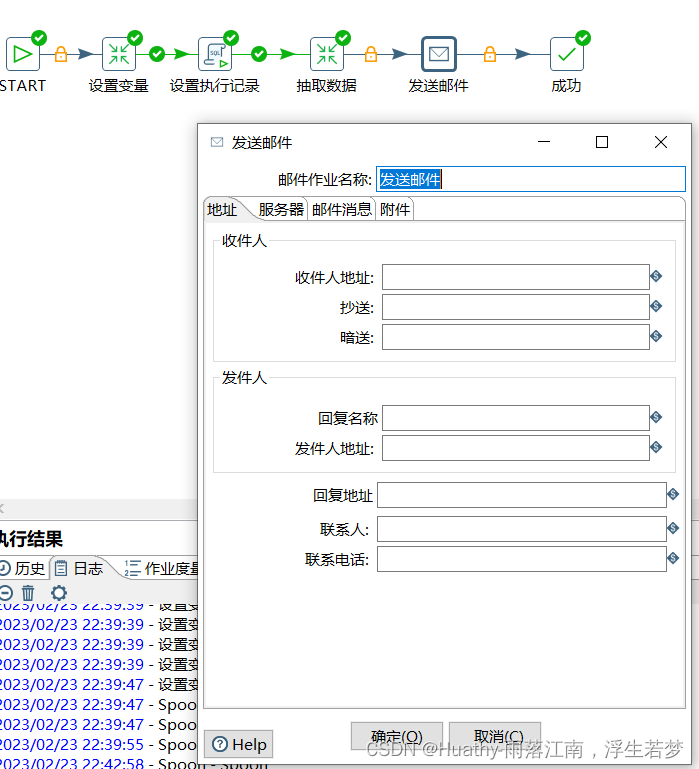
Task: Click the lock hop icon after START
Action: 61,54
